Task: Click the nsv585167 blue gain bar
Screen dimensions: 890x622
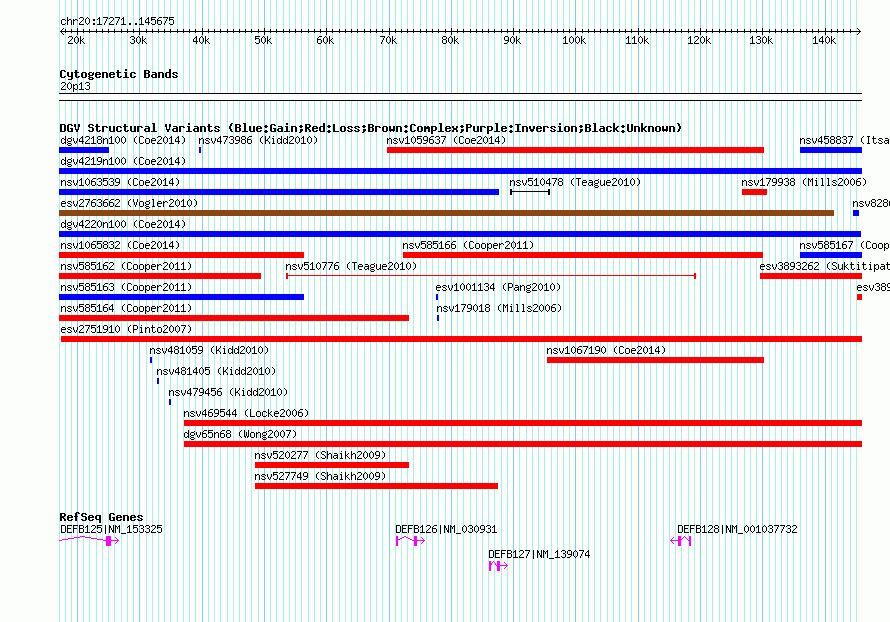Action: tap(831, 255)
